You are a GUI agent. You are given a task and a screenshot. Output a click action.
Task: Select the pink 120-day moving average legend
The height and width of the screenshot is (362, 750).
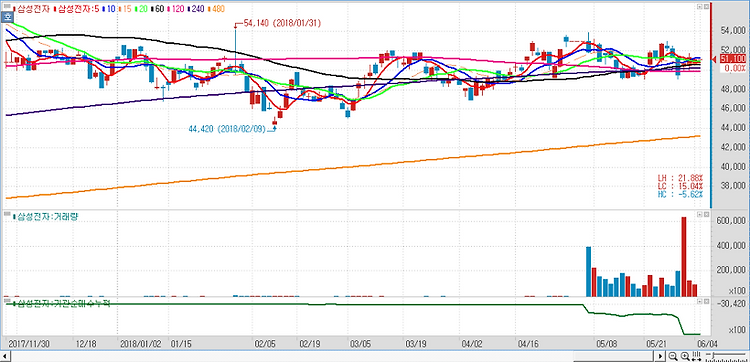tap(176, 9)
